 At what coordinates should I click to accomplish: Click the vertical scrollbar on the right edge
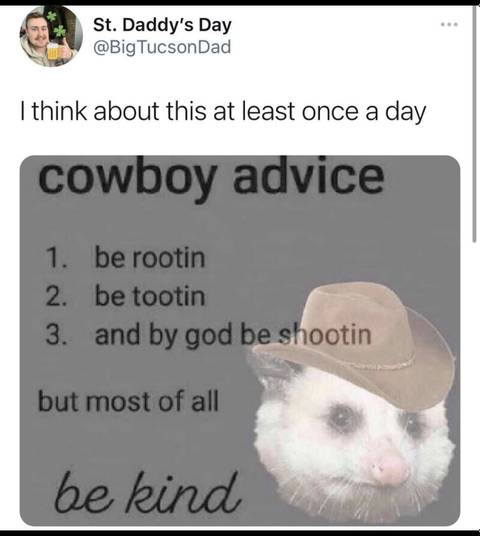click(474, 123)
